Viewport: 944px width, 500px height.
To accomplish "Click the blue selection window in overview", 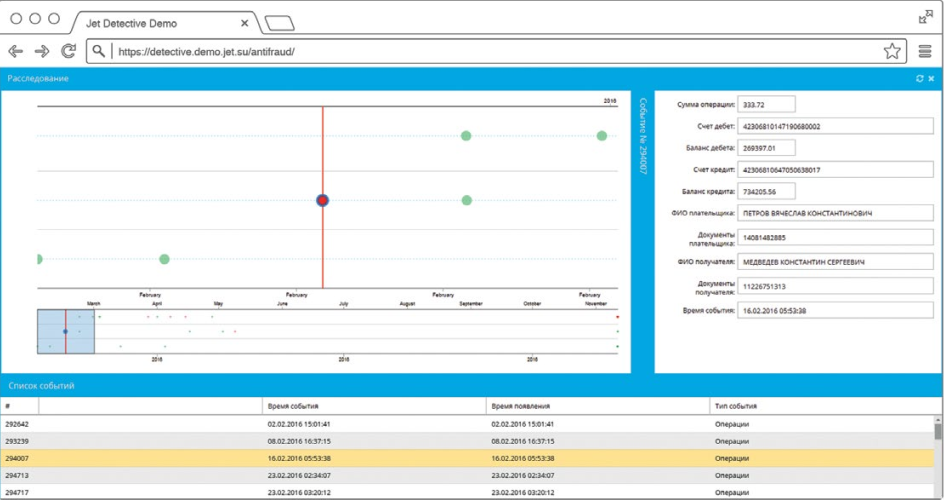I will tap(66, 332).
